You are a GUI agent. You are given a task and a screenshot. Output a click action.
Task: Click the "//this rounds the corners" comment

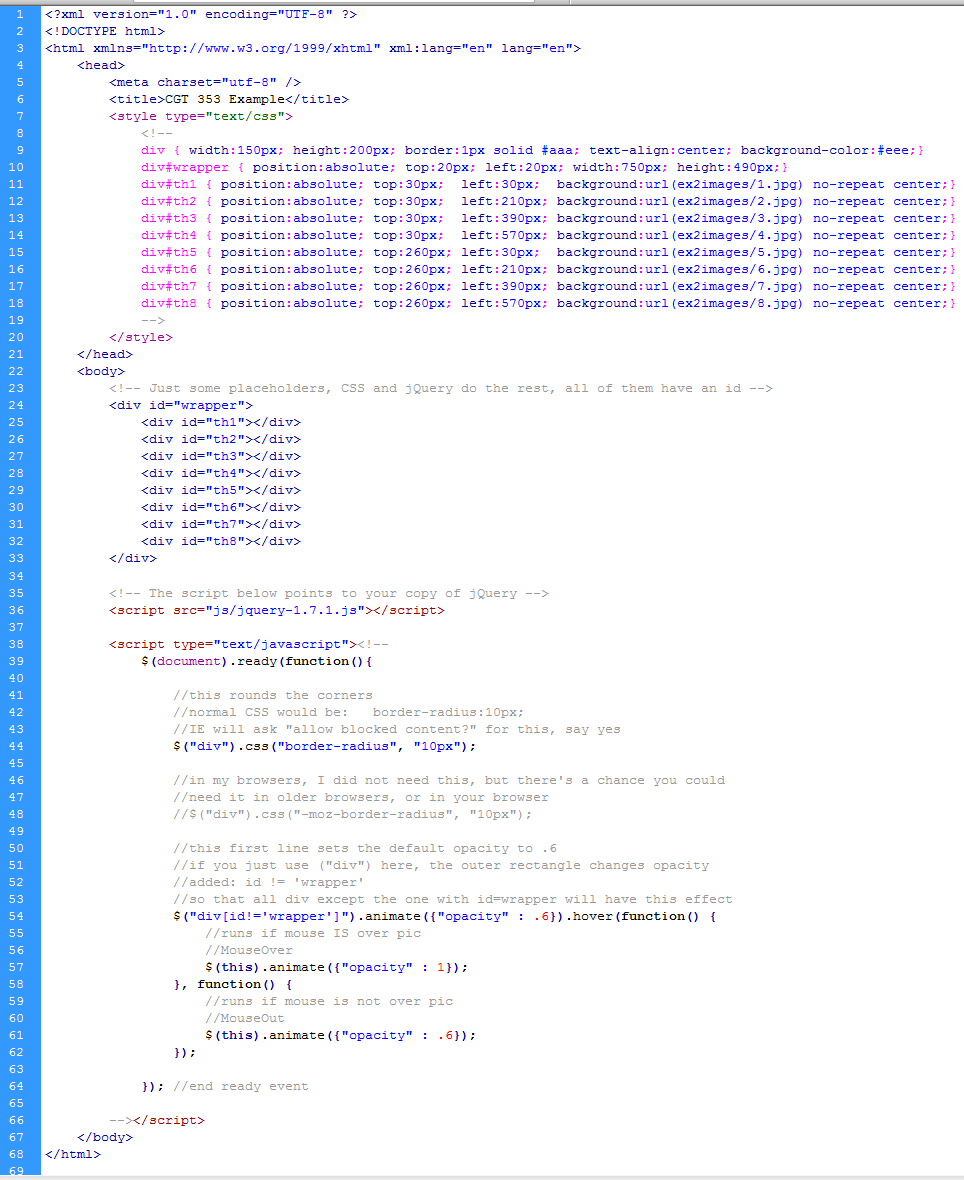click(x=273, y=695)
